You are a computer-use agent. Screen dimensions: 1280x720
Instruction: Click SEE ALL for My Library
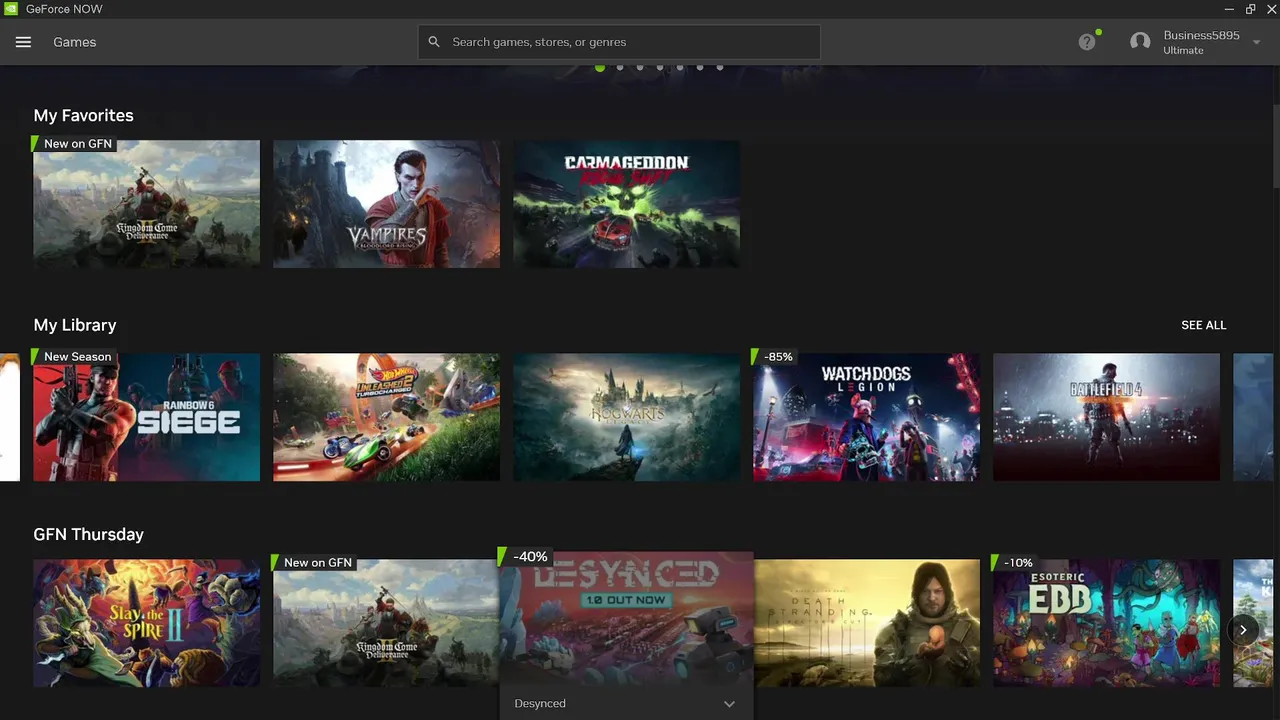(1203, 325)
